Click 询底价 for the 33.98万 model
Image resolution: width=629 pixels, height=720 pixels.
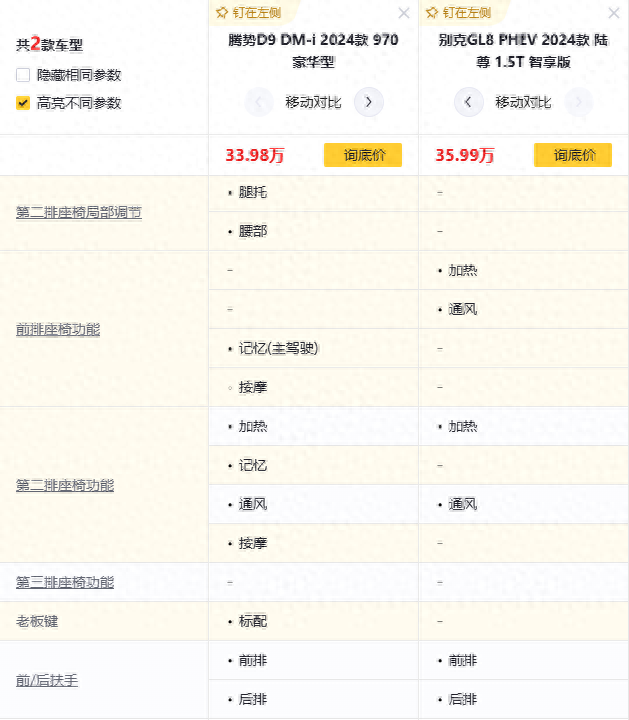363,155
